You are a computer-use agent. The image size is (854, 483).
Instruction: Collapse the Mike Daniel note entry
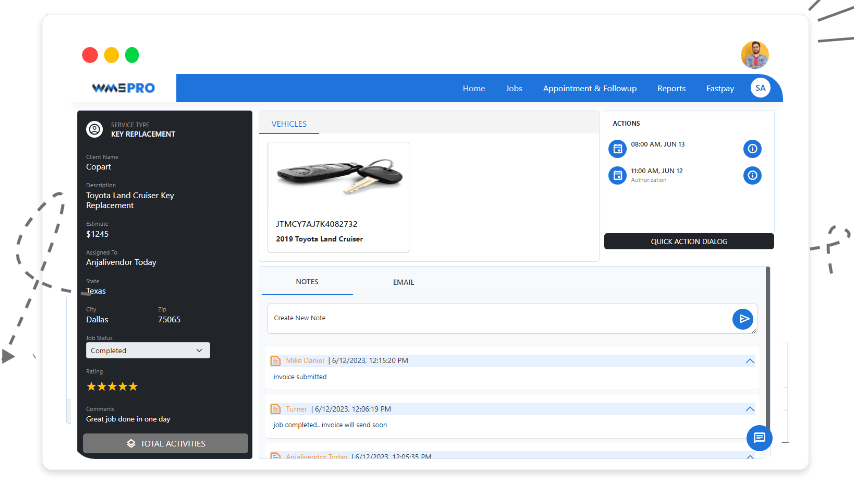pyautogui.click(x=750, y=360)
